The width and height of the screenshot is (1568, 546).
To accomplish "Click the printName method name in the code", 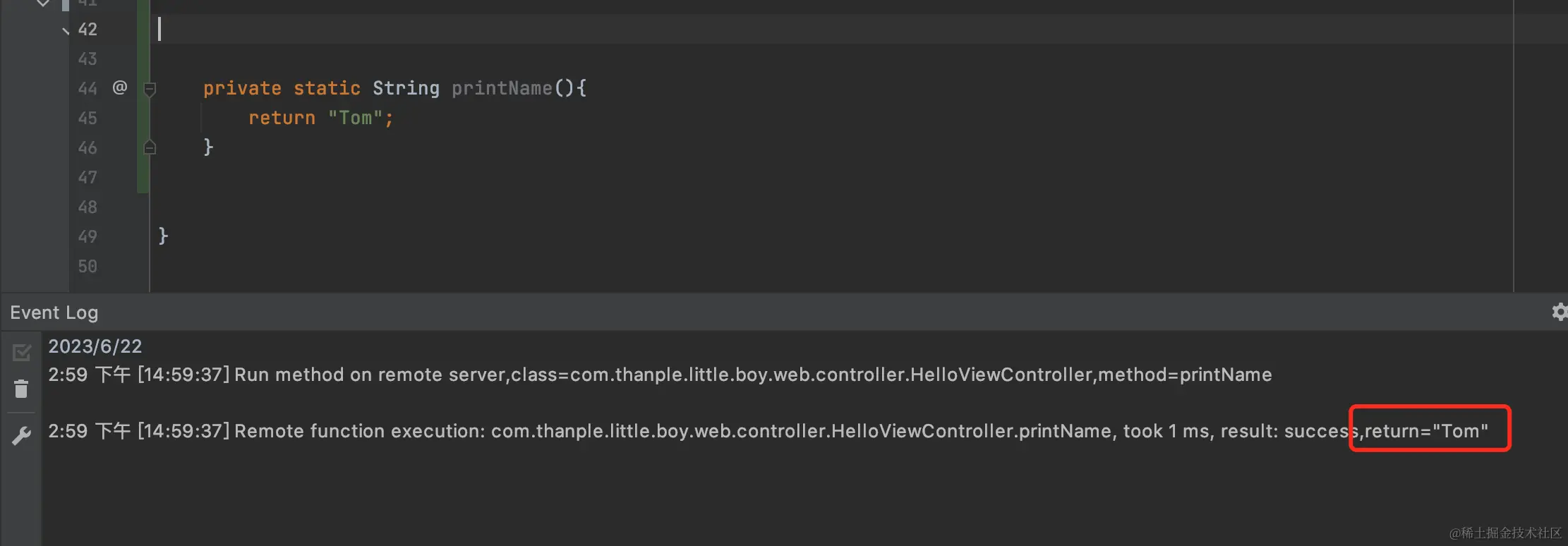I will tap(502, 88).
